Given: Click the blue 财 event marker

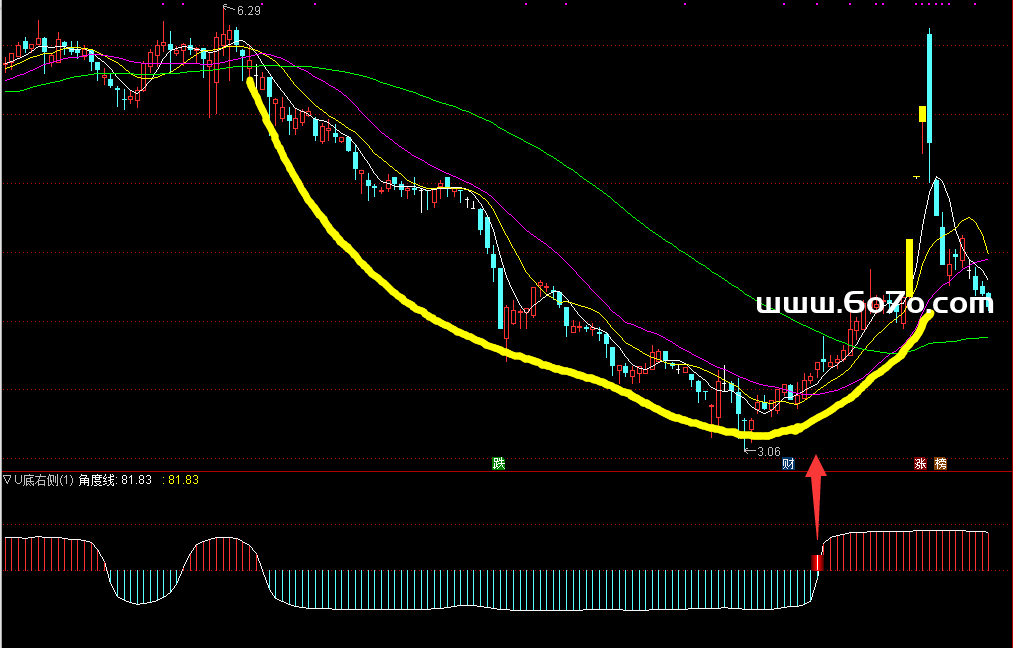Looking at the screenshot, I should pyautogui.click(x=788, y=464).
